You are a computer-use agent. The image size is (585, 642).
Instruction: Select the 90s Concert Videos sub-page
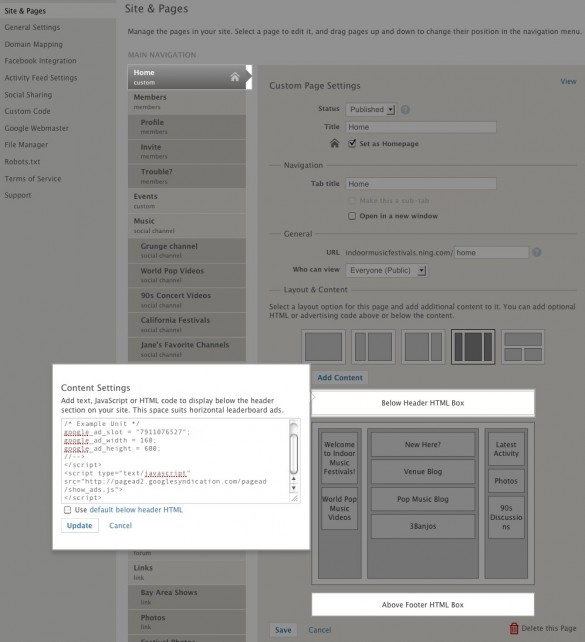point(187,300)
